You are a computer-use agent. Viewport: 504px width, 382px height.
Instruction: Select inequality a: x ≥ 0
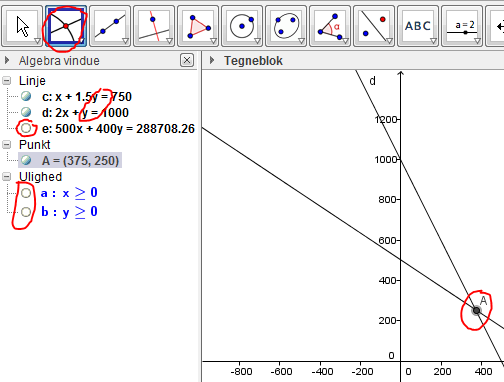pyautogui.click(x=69, y=193)
